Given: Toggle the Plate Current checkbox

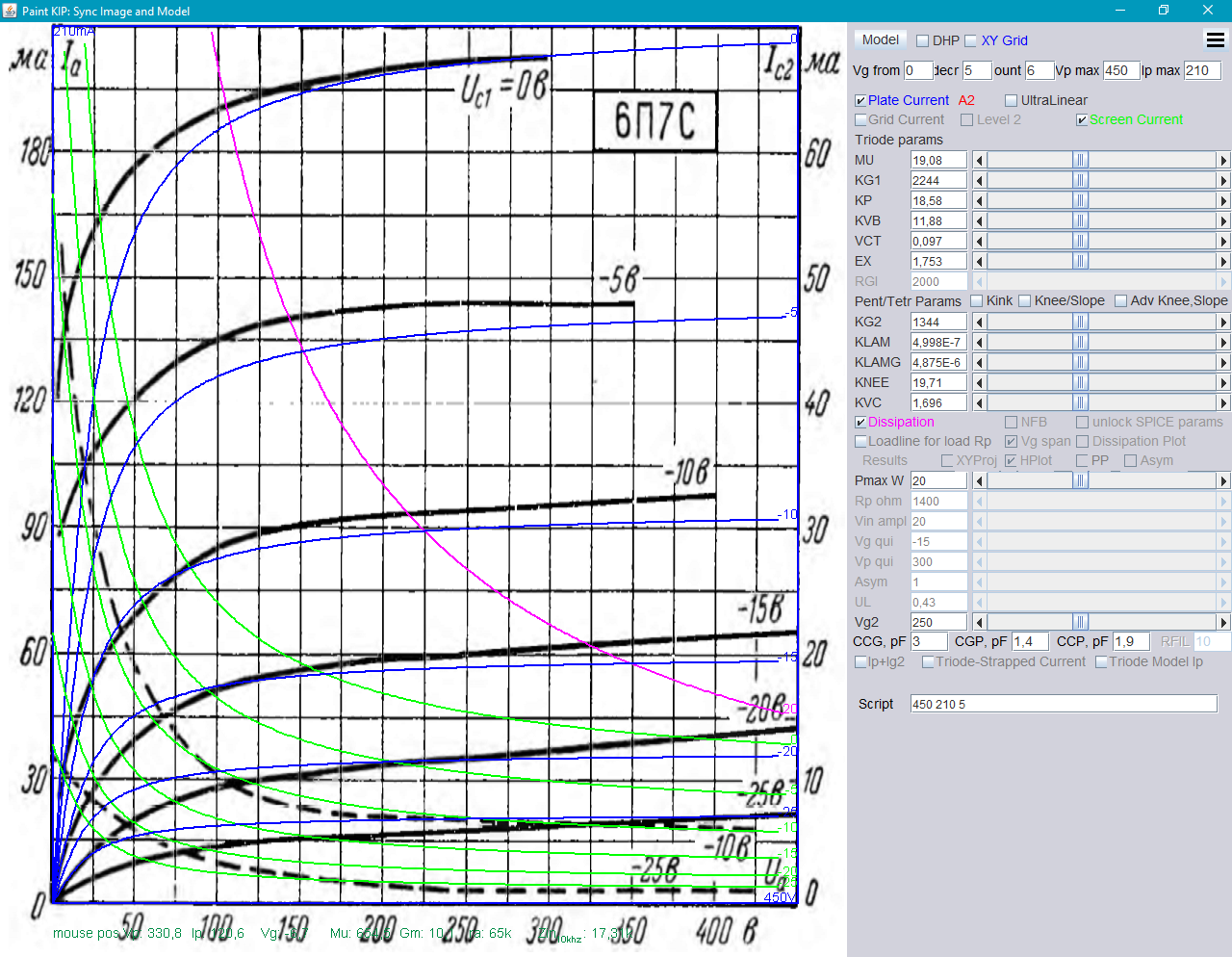Looking at the screenshot, I should pos(860,101).
